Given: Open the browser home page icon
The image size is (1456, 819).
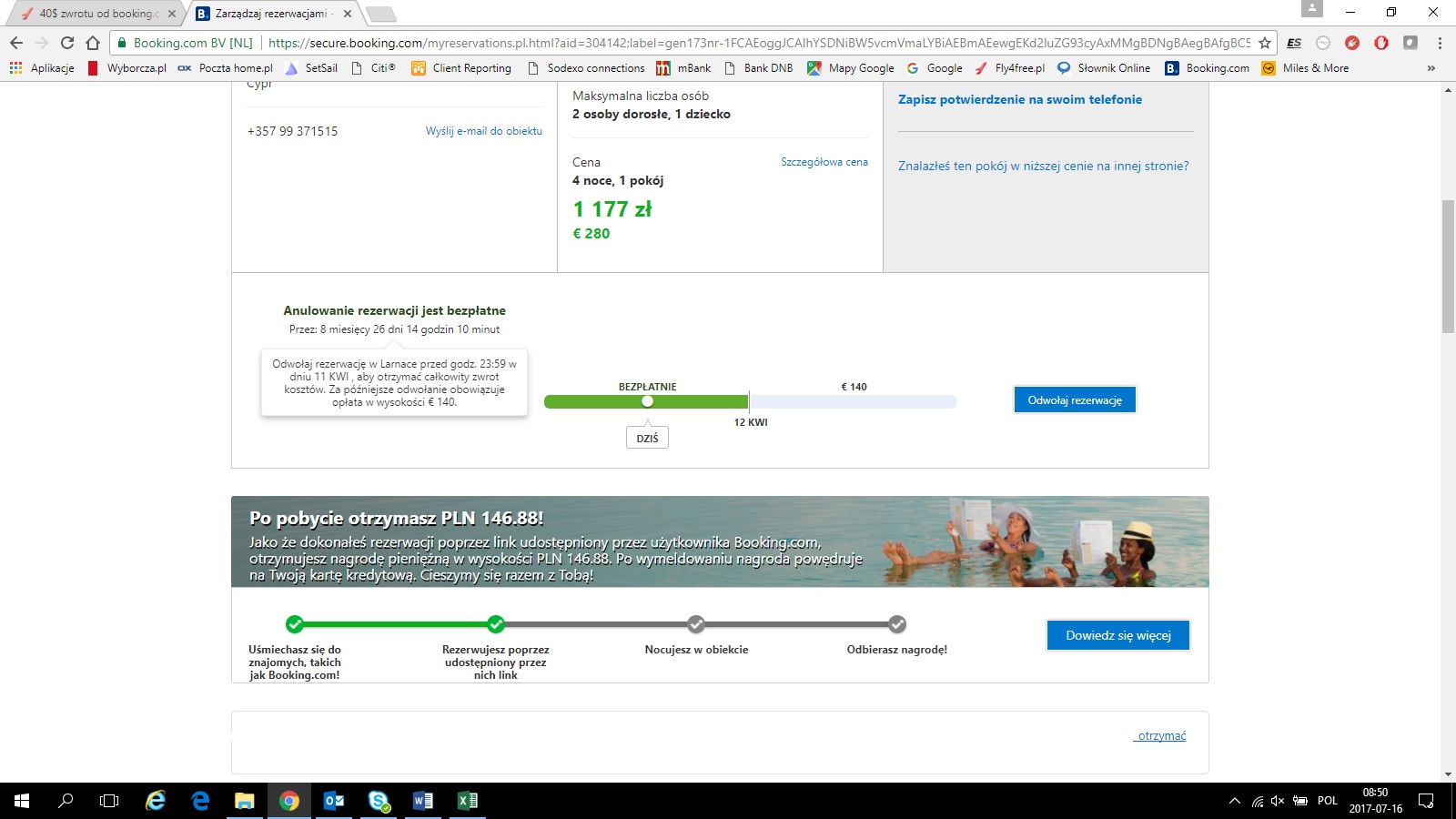Looking at the screenshot, I should [93, 43].
